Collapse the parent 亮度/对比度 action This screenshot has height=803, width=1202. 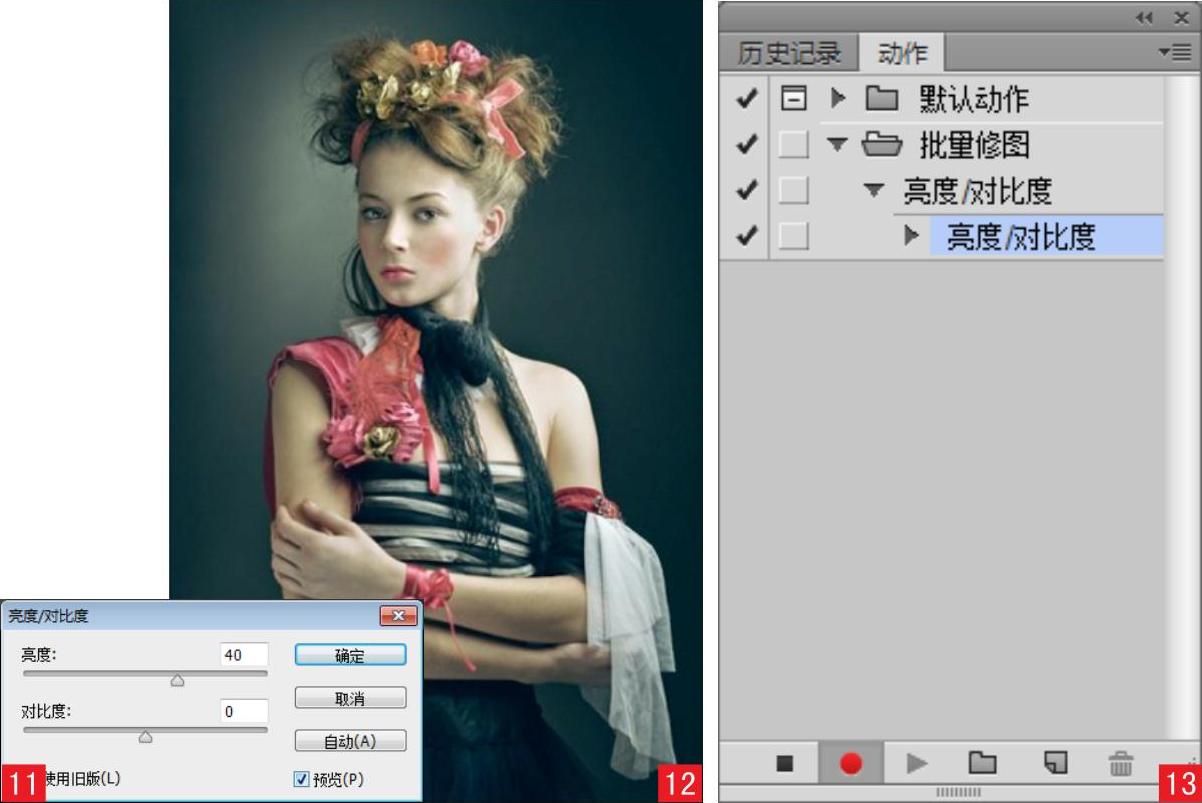875,190
